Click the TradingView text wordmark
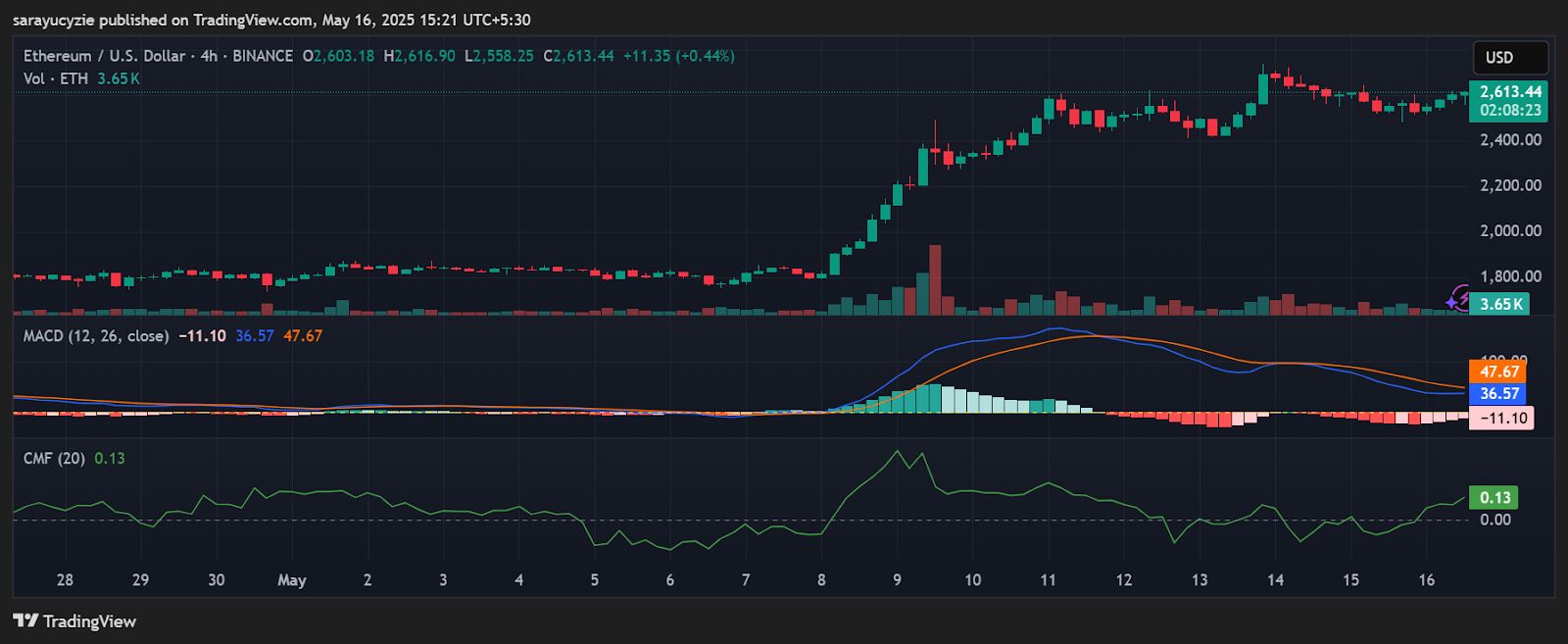 pos(89,621)
